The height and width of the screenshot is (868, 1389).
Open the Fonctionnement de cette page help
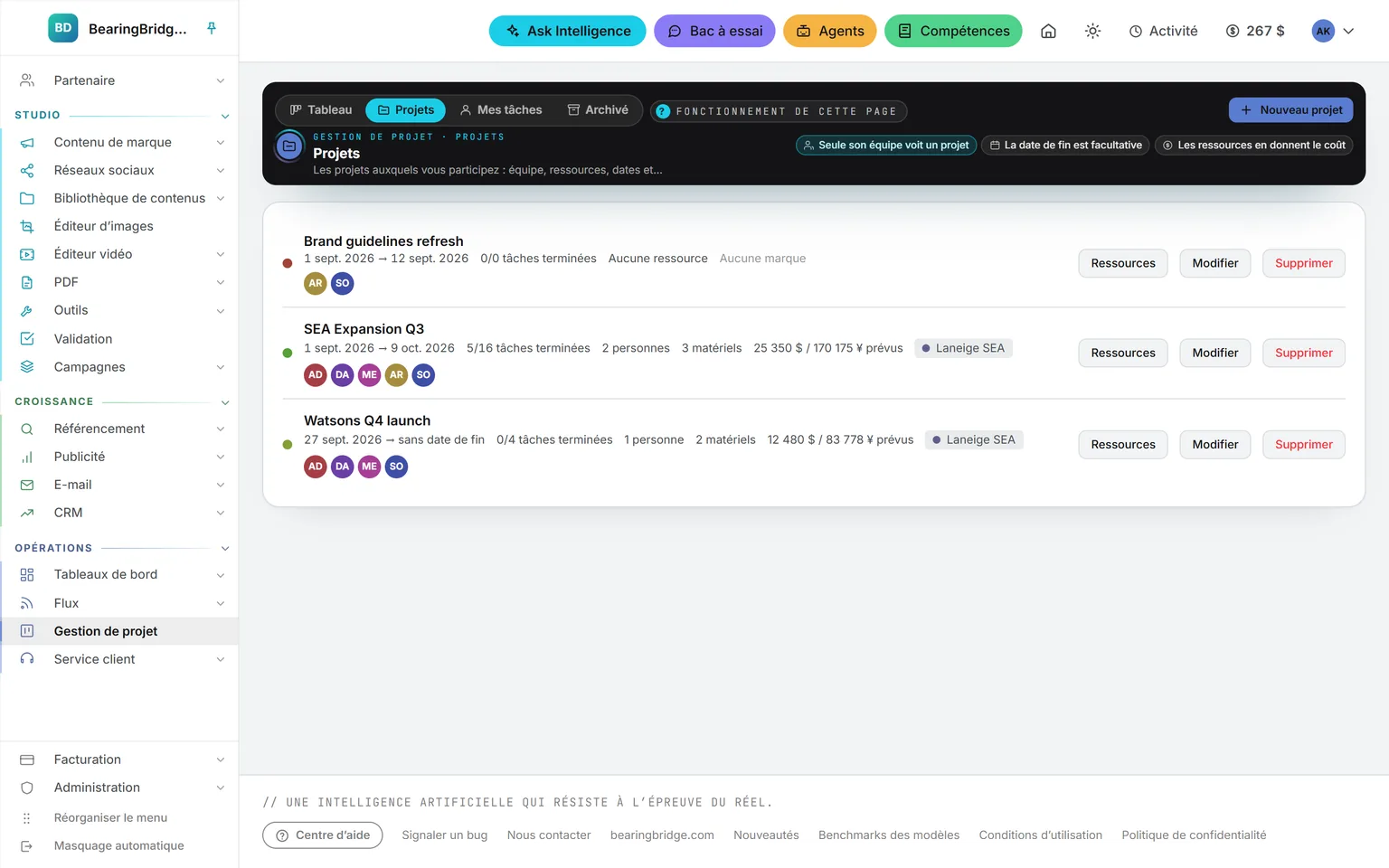pyautogui.click(x=779, y=111)
